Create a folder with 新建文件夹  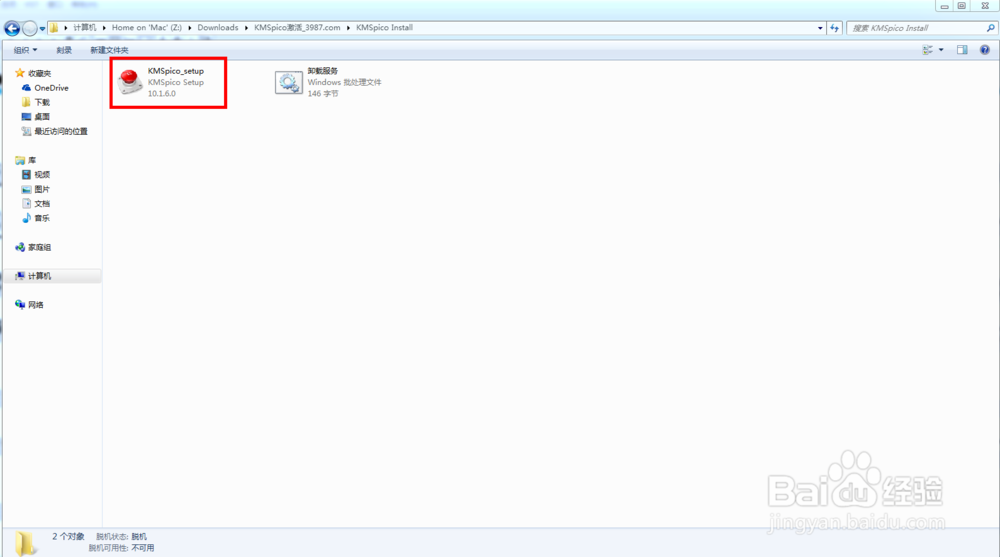(x=109, y=50)
